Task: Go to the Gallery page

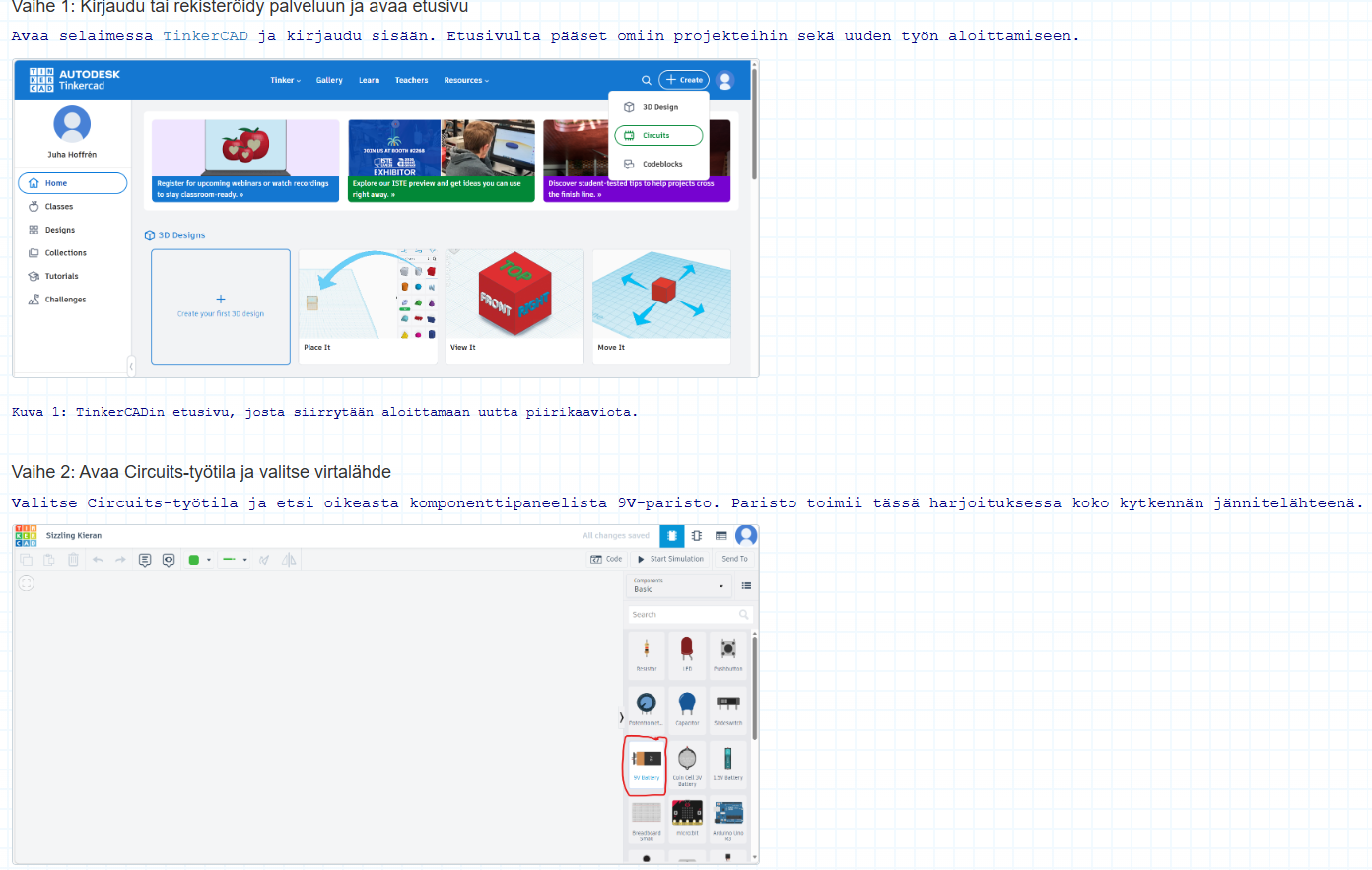Action: [329, 80]
